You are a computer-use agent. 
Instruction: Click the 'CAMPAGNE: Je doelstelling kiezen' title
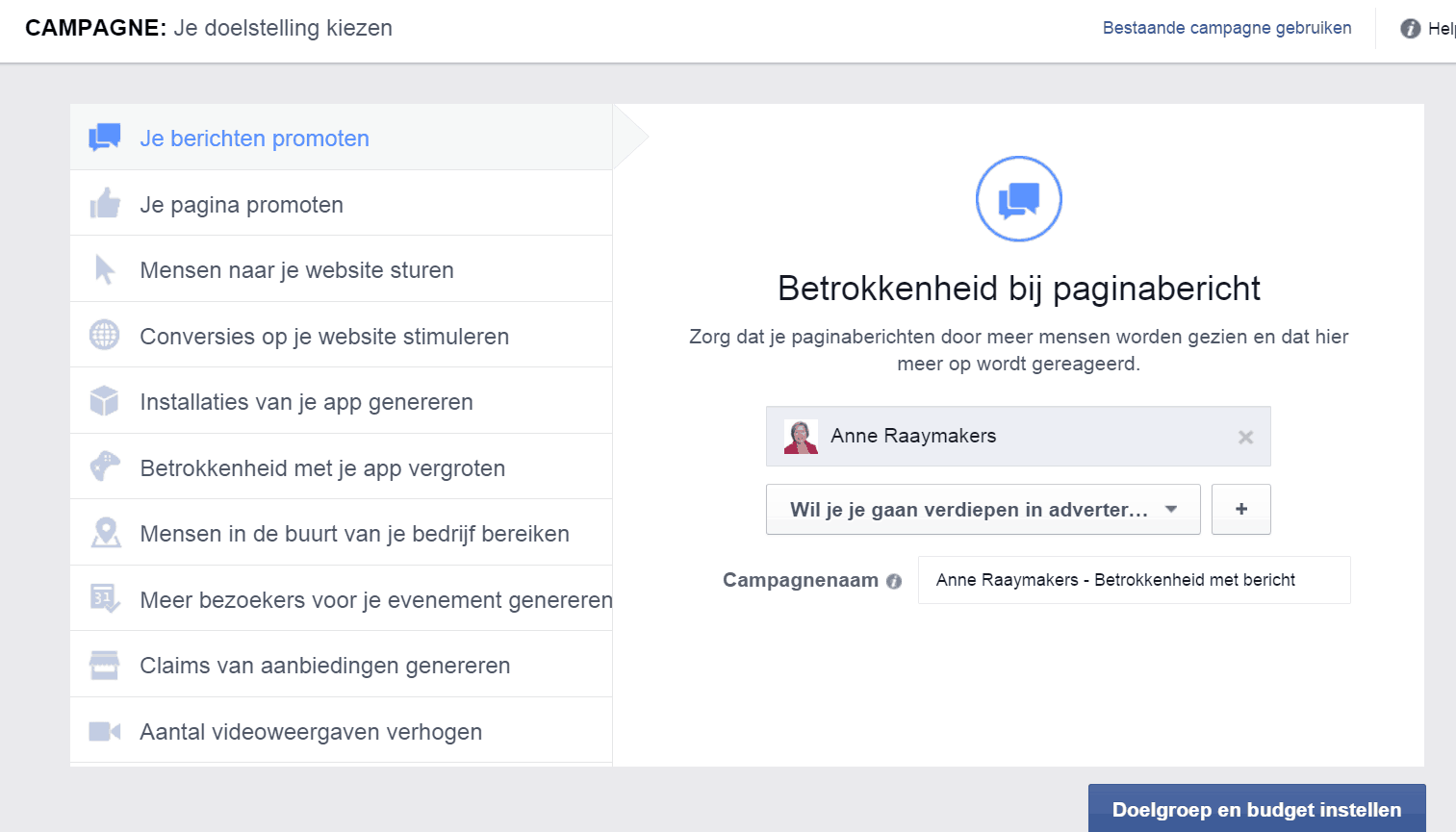pyautogui.click(x=209, y=28)
